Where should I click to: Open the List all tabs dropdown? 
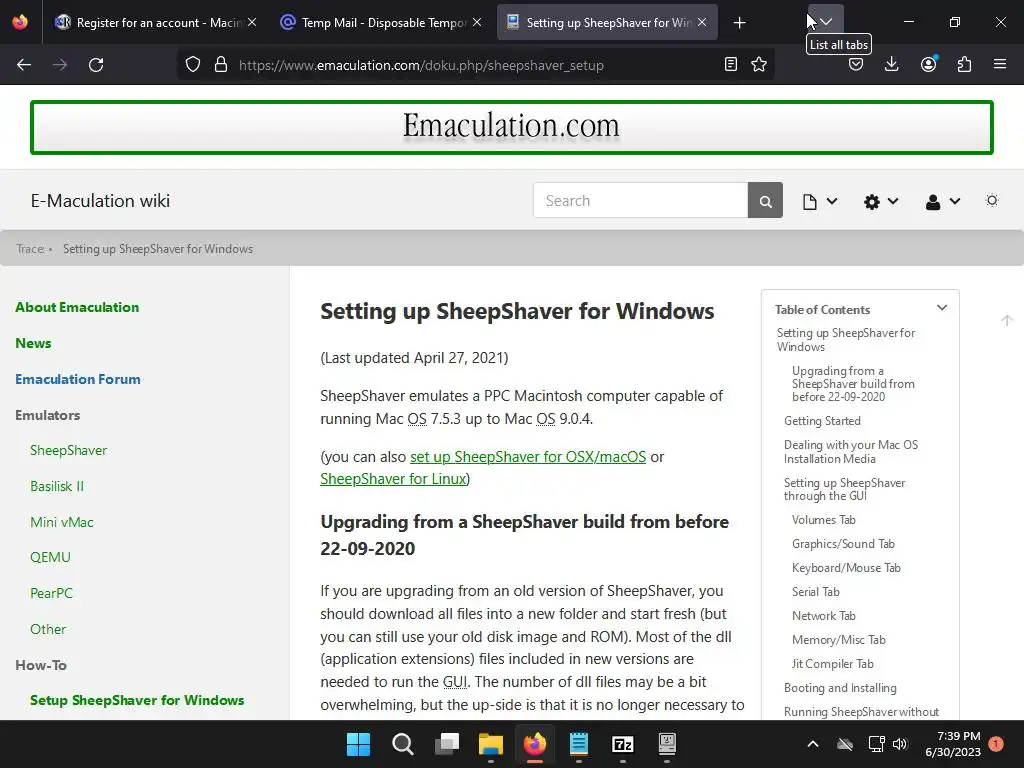[x=826, y=22]
